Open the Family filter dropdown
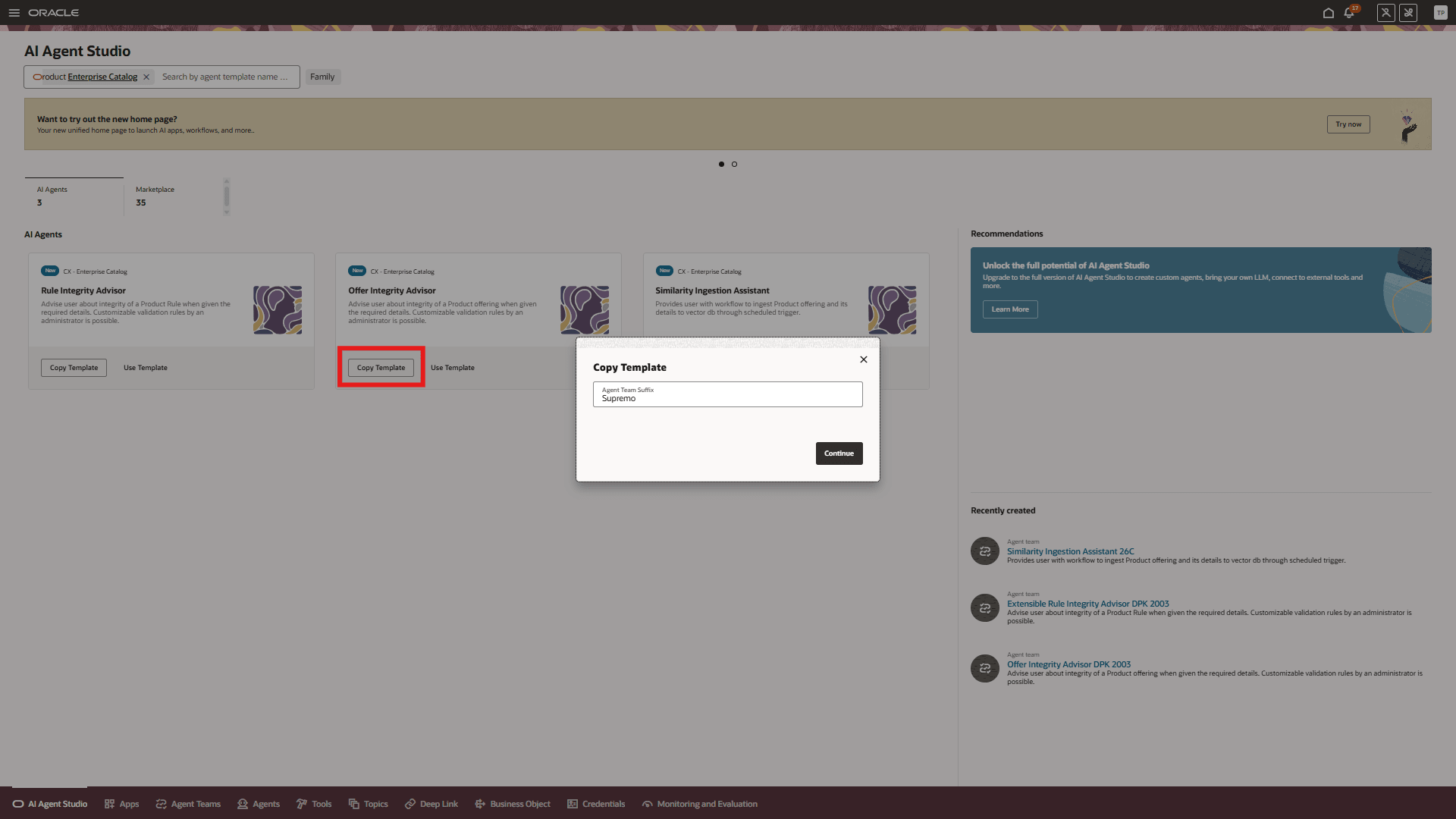 coord(322,77)
